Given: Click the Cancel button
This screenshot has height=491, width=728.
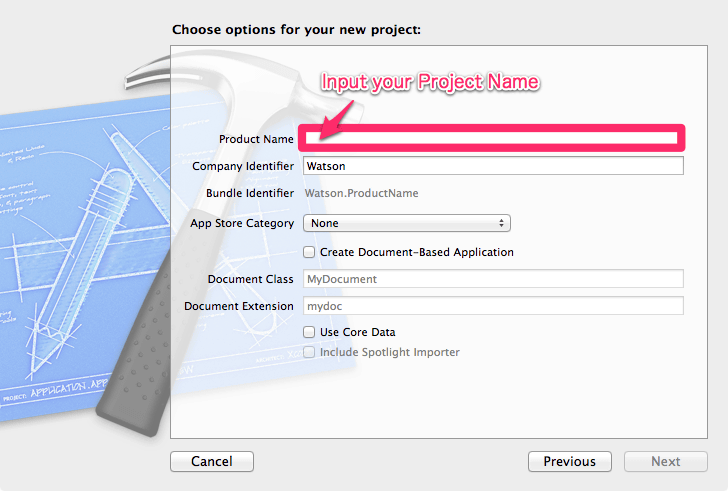Looking at the screenshot, I should tap(212, 461).
